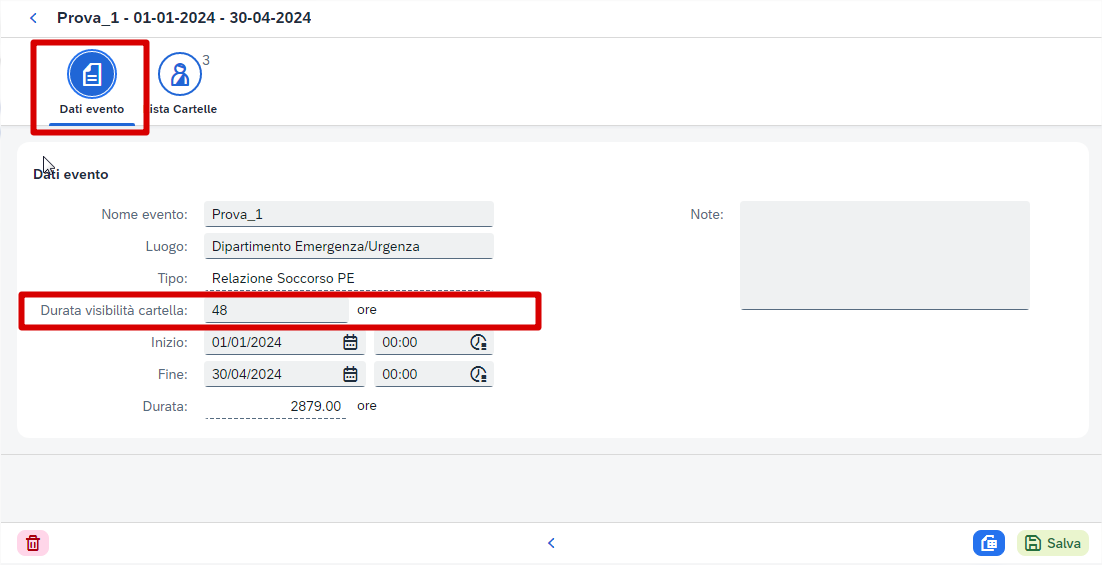
Task: Save the event with Salva
Action: point(1053,543)
